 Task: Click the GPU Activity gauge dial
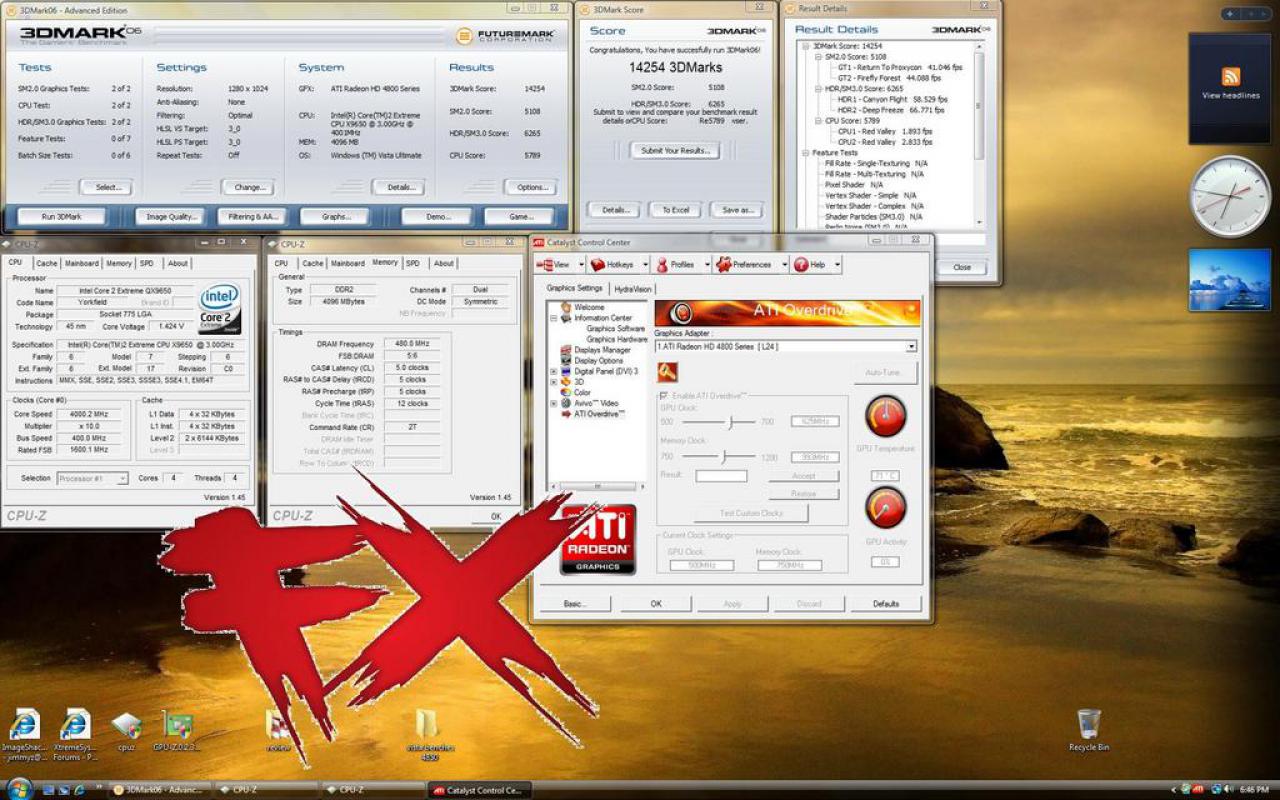(885, 507)
